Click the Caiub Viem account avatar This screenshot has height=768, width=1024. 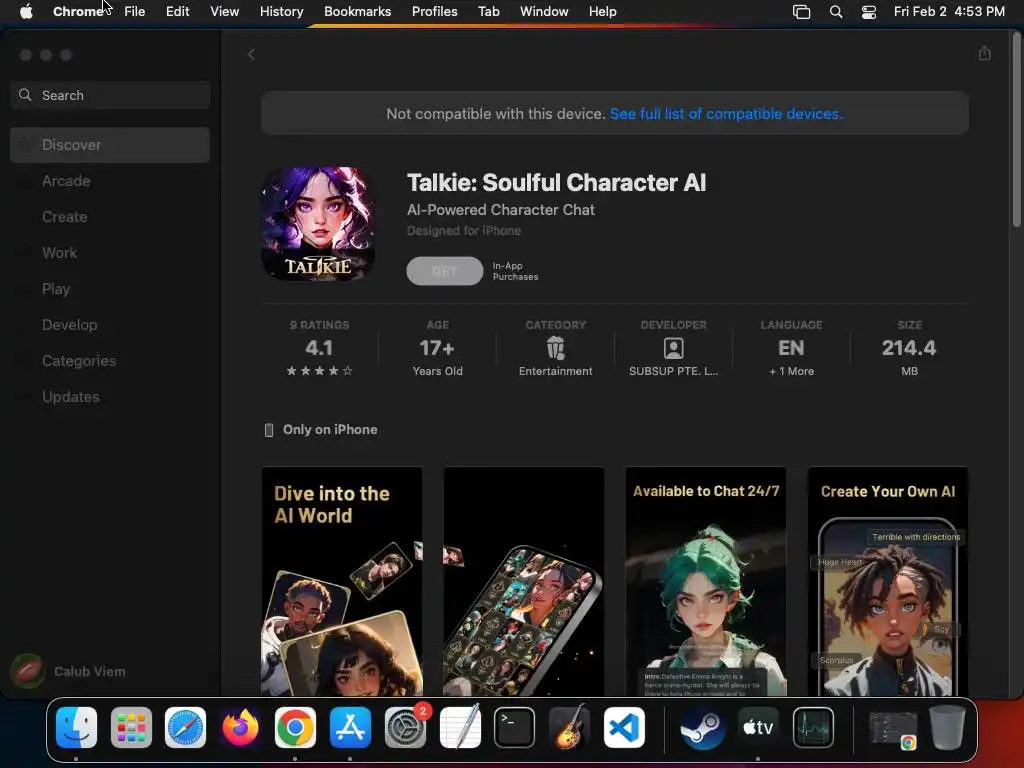(x=27, y=671)
